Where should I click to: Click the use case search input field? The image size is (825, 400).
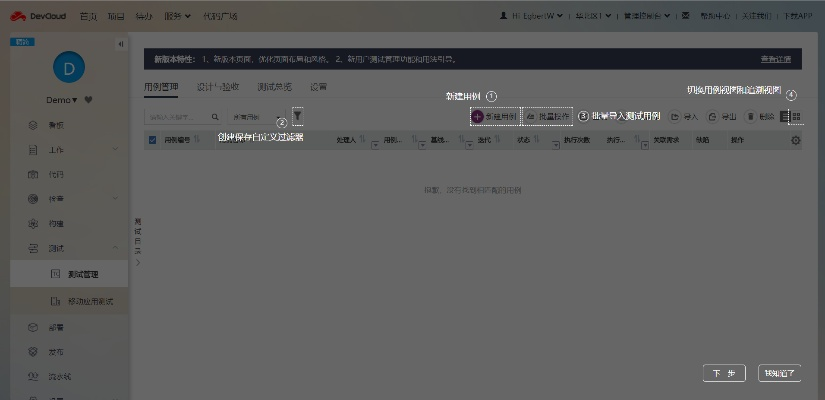pos(177,117)
